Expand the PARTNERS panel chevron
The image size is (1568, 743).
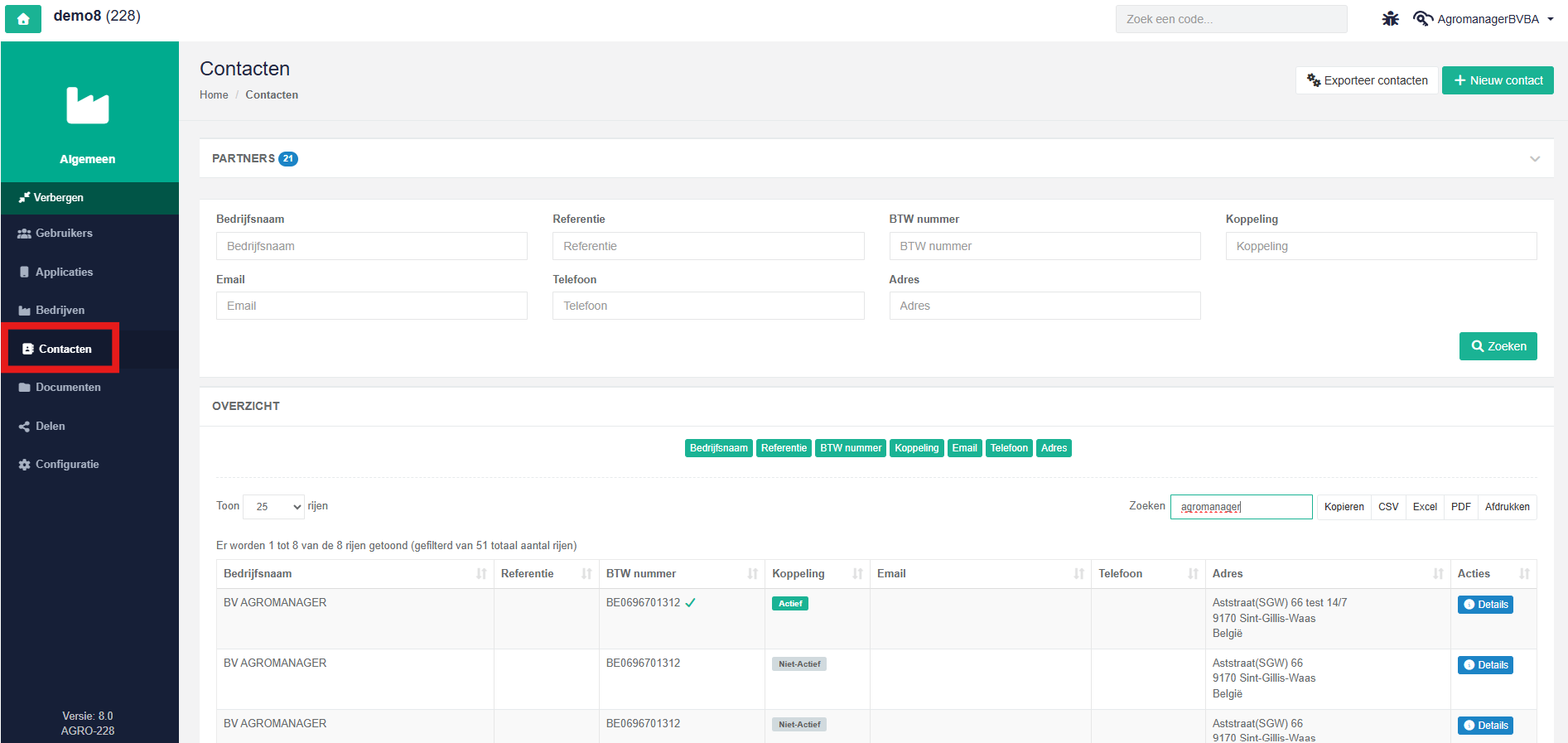point(1535,159)
